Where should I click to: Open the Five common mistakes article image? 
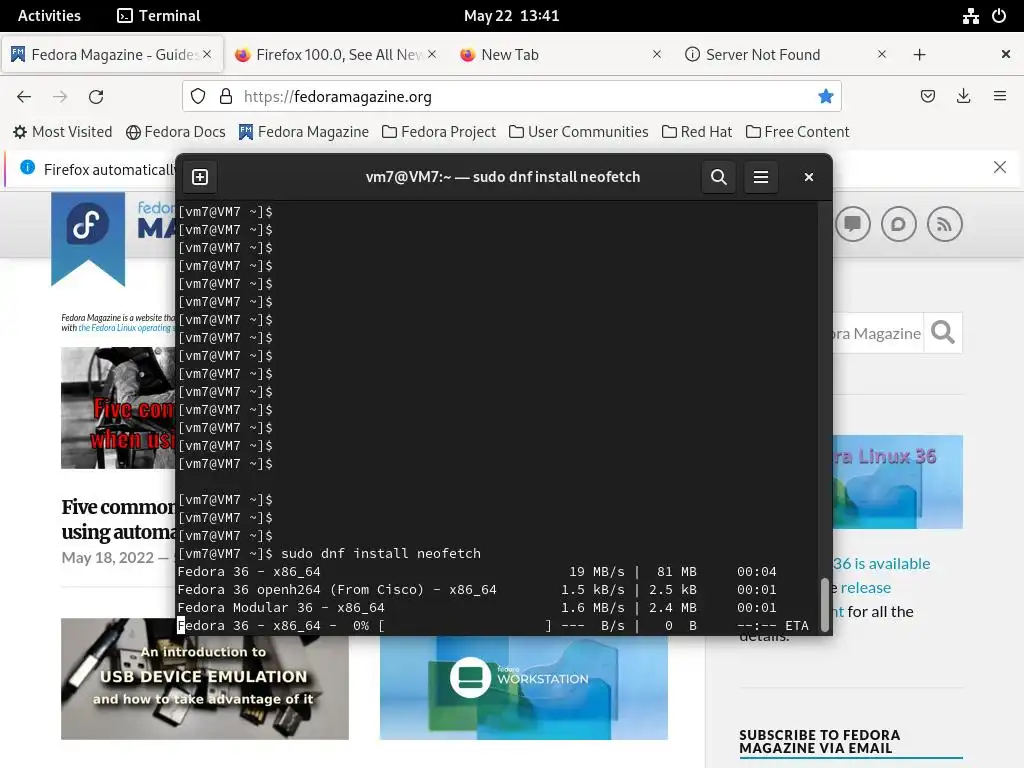click(118, 408)
